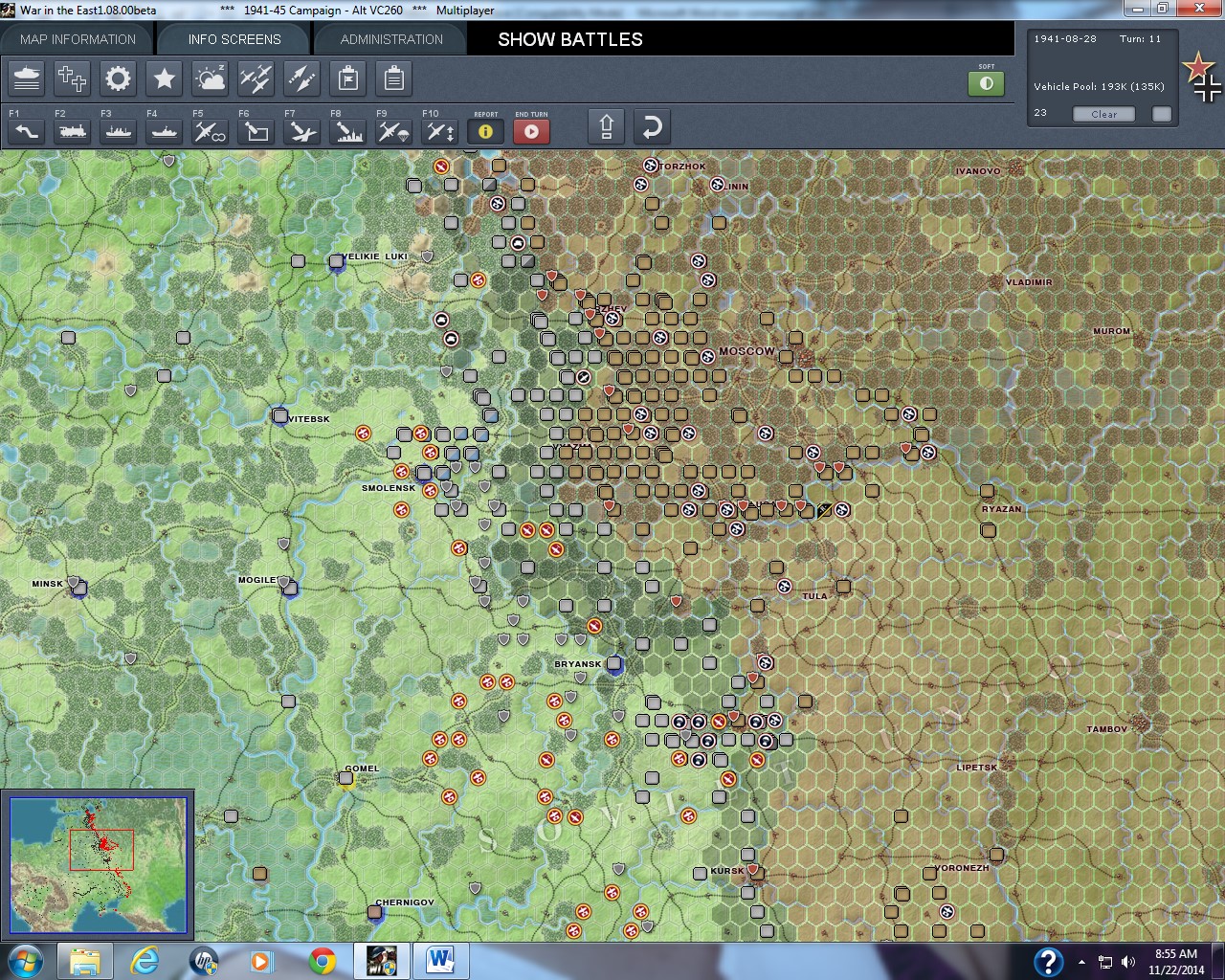1225x980 pixels.
Task: Select F2 rail train mode
Action: click(x=72, y=131)
